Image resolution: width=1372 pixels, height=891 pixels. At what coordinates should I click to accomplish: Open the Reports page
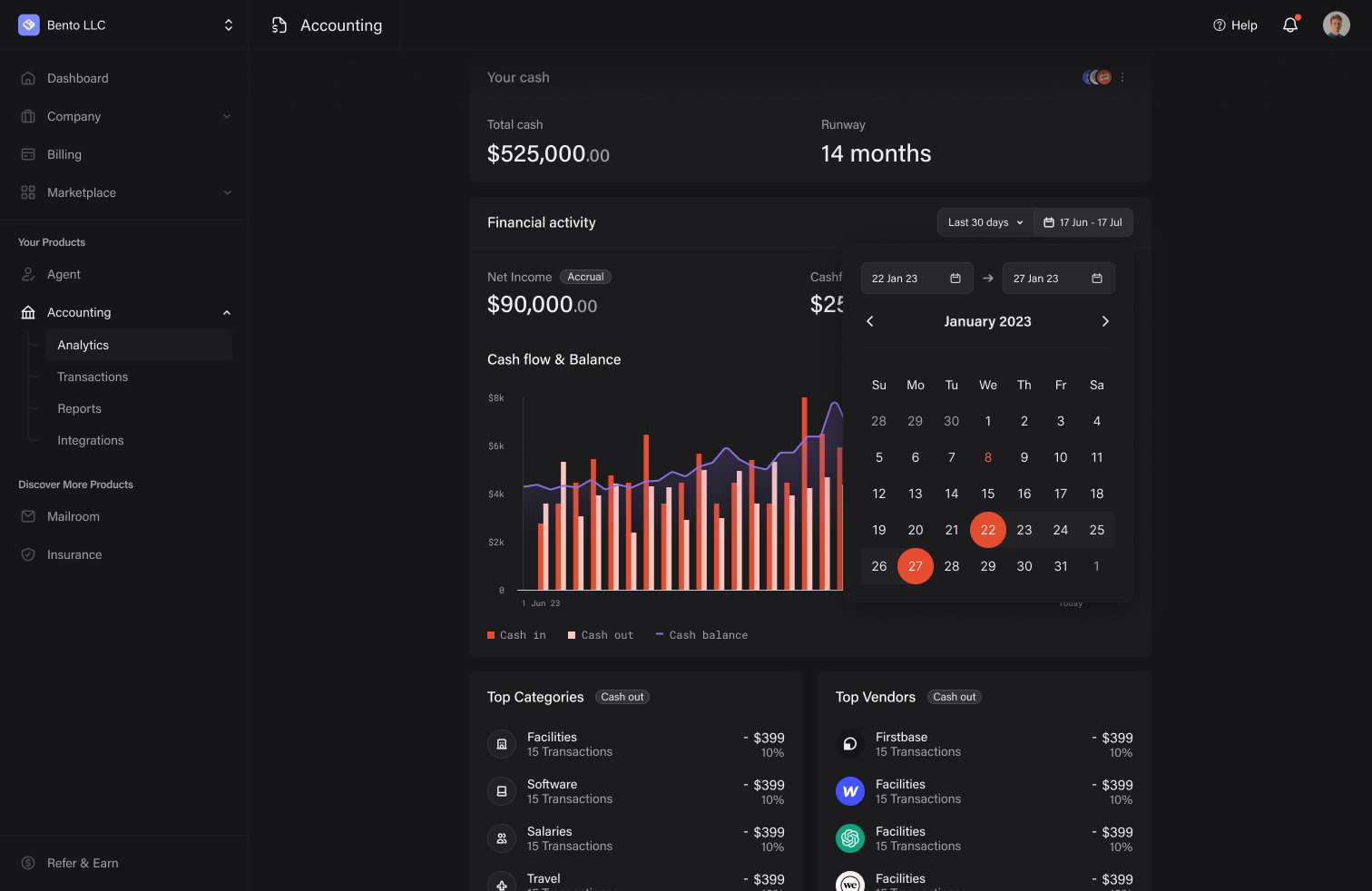pyautogui.click(x=79, y=408)
